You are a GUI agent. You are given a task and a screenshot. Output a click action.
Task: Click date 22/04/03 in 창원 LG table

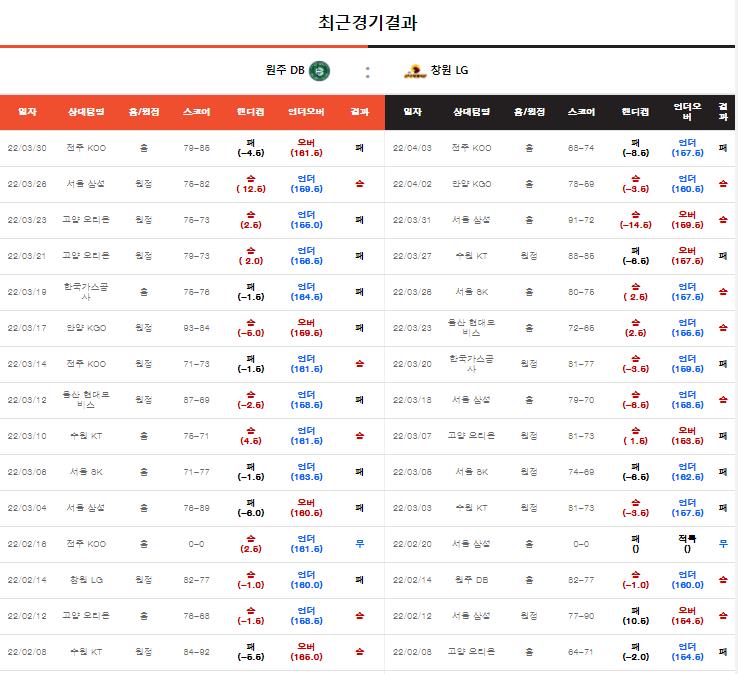pyautogui.click(x=412, y=148)
